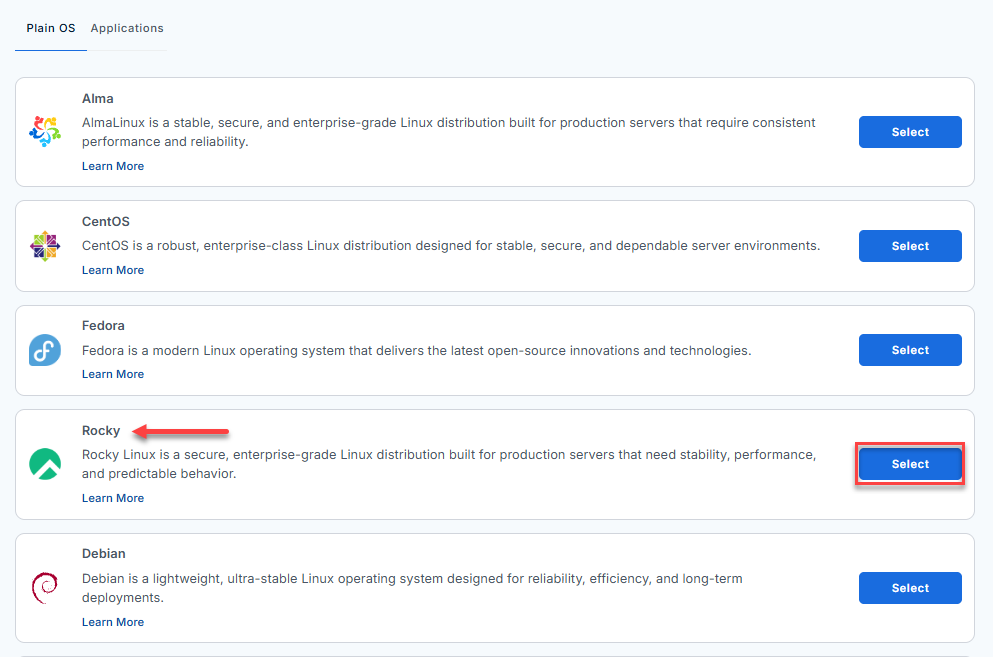Open Learn More link under Rocky
Image resolution: width=993 pixels, height=657 pixels.
[x=113, y=498]
